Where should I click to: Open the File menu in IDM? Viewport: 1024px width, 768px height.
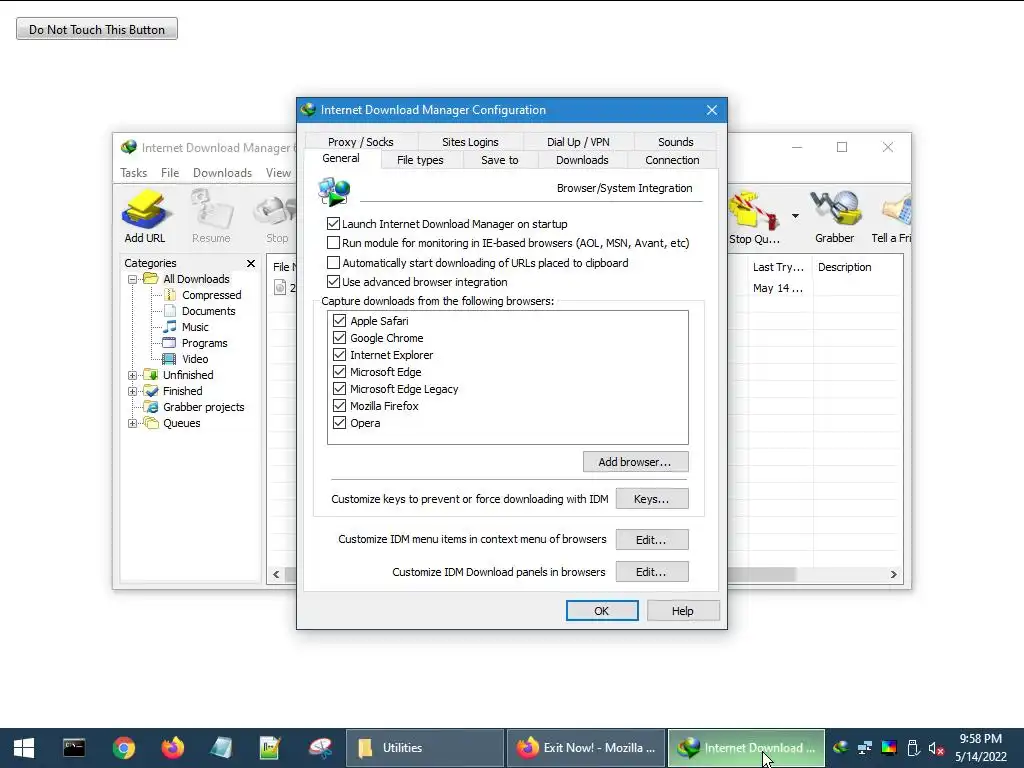170,173
